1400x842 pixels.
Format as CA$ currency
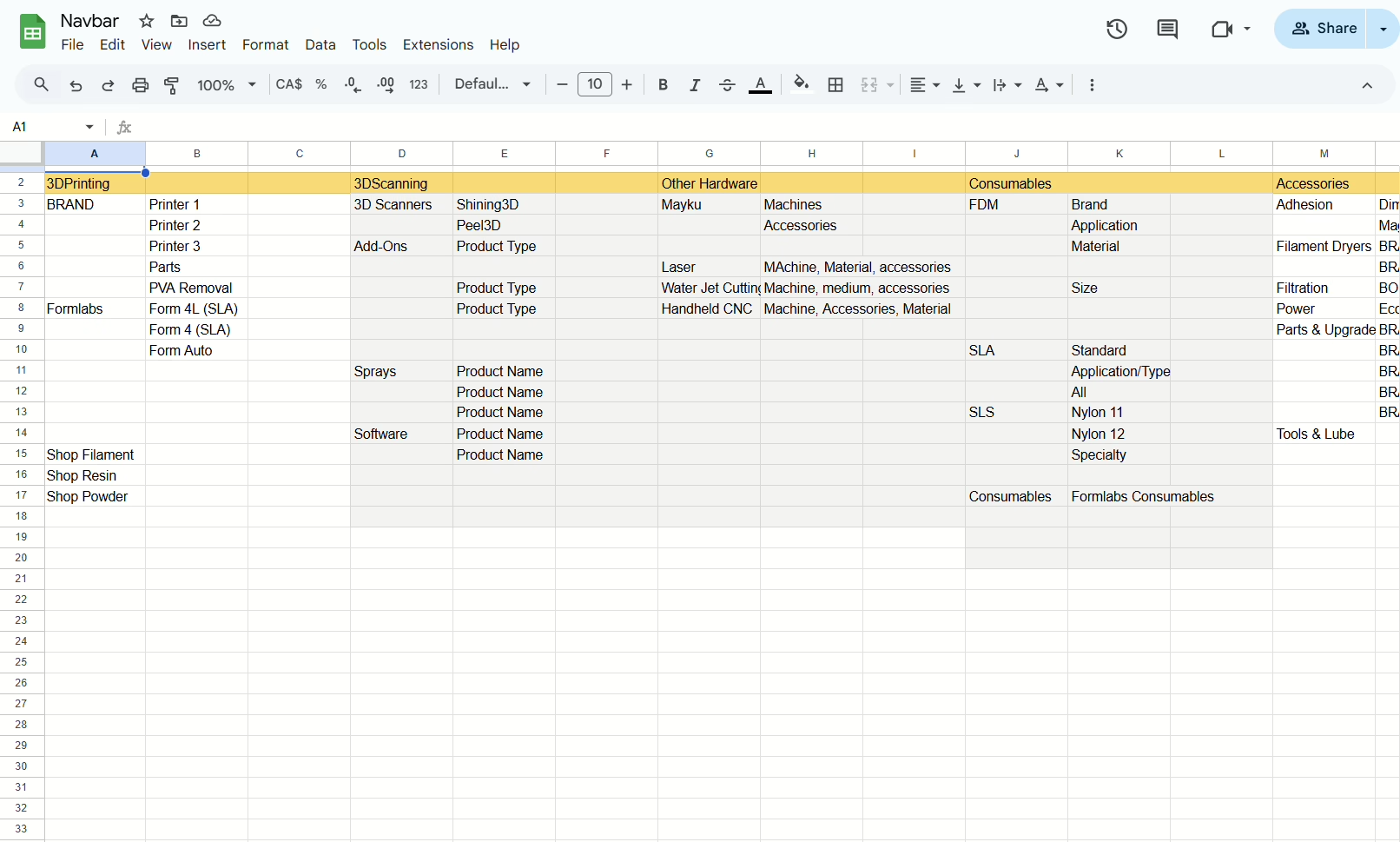(289, 84)
